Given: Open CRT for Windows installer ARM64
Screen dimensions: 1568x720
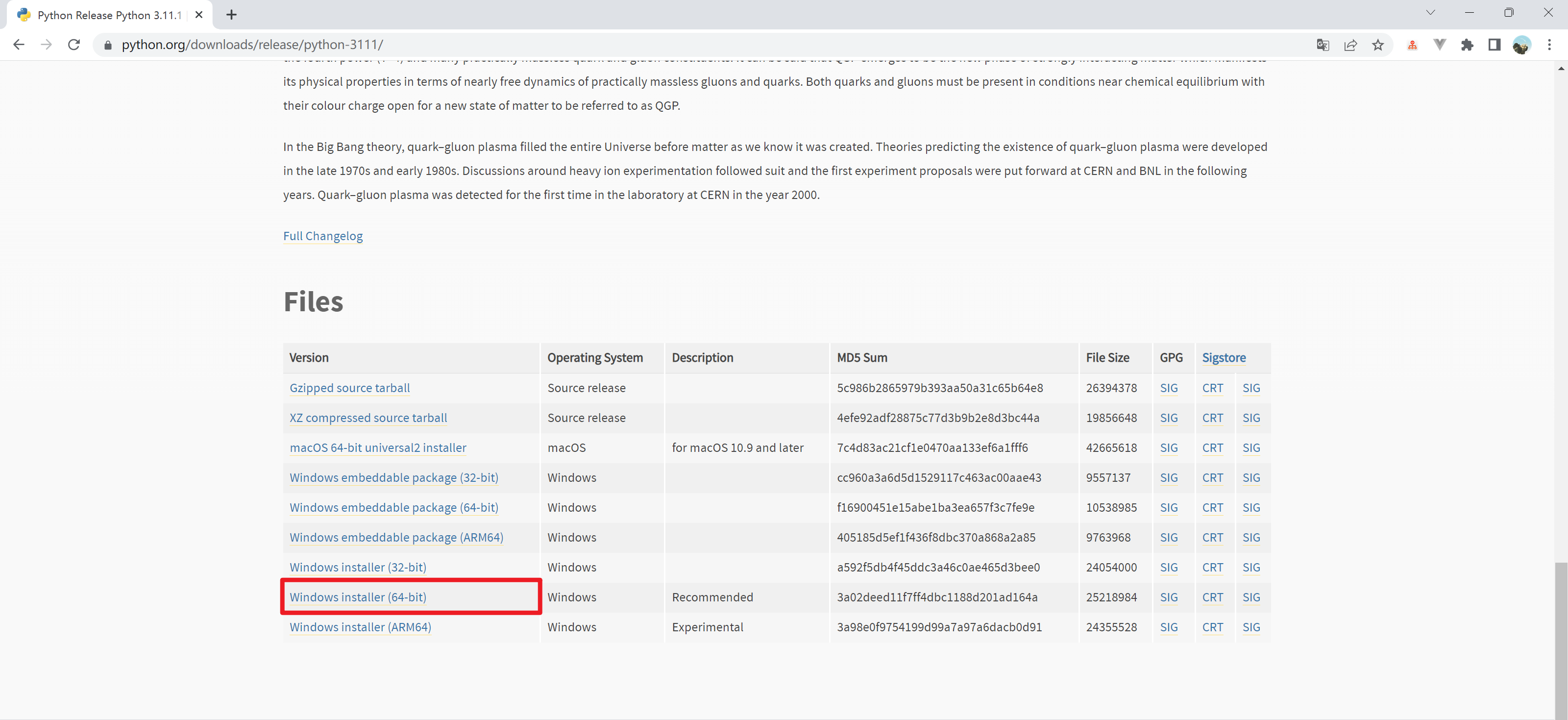Looking at the screenshot, I should 1213,627.
